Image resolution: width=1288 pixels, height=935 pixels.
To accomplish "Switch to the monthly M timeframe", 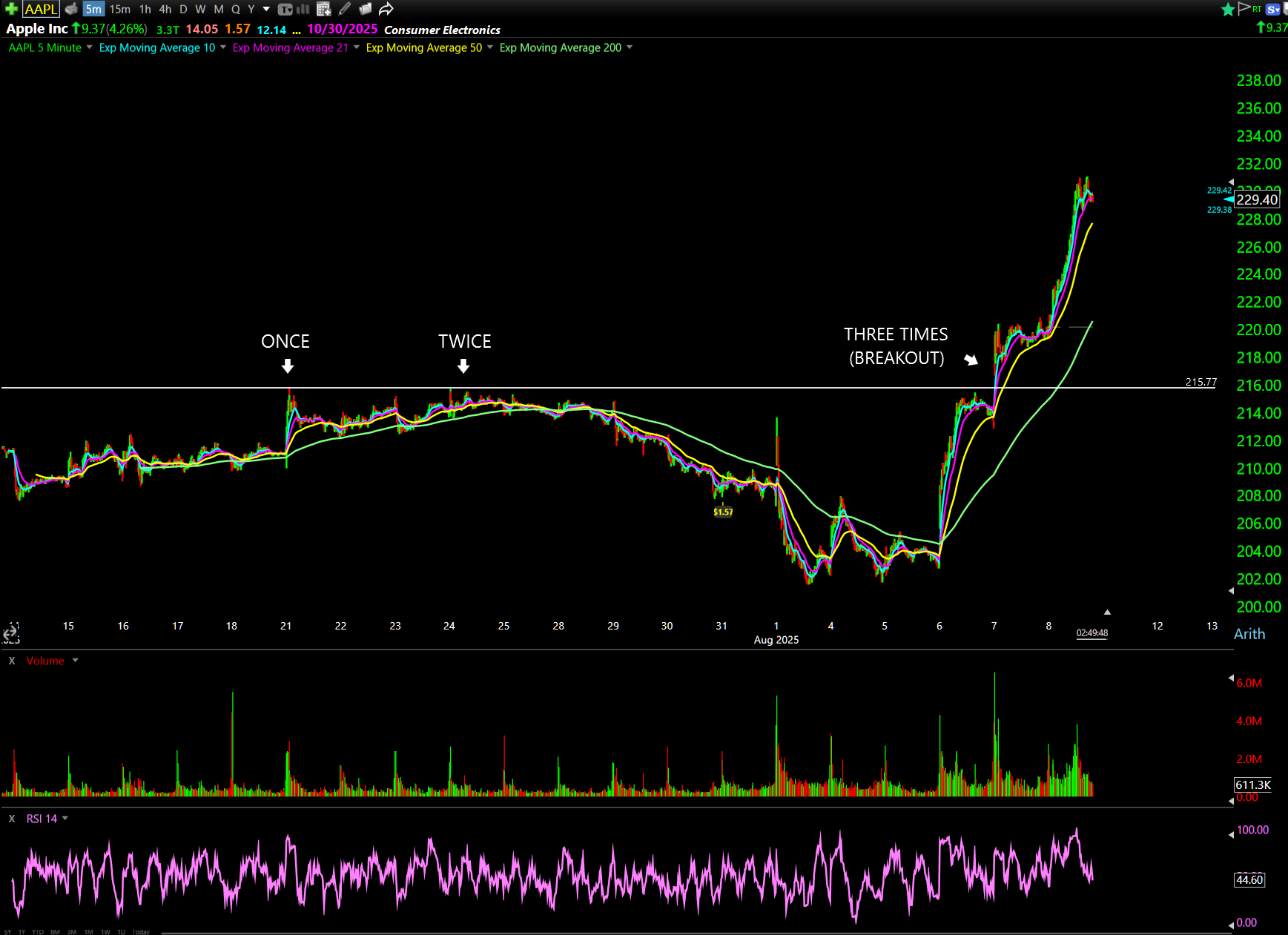I will 219,9.
